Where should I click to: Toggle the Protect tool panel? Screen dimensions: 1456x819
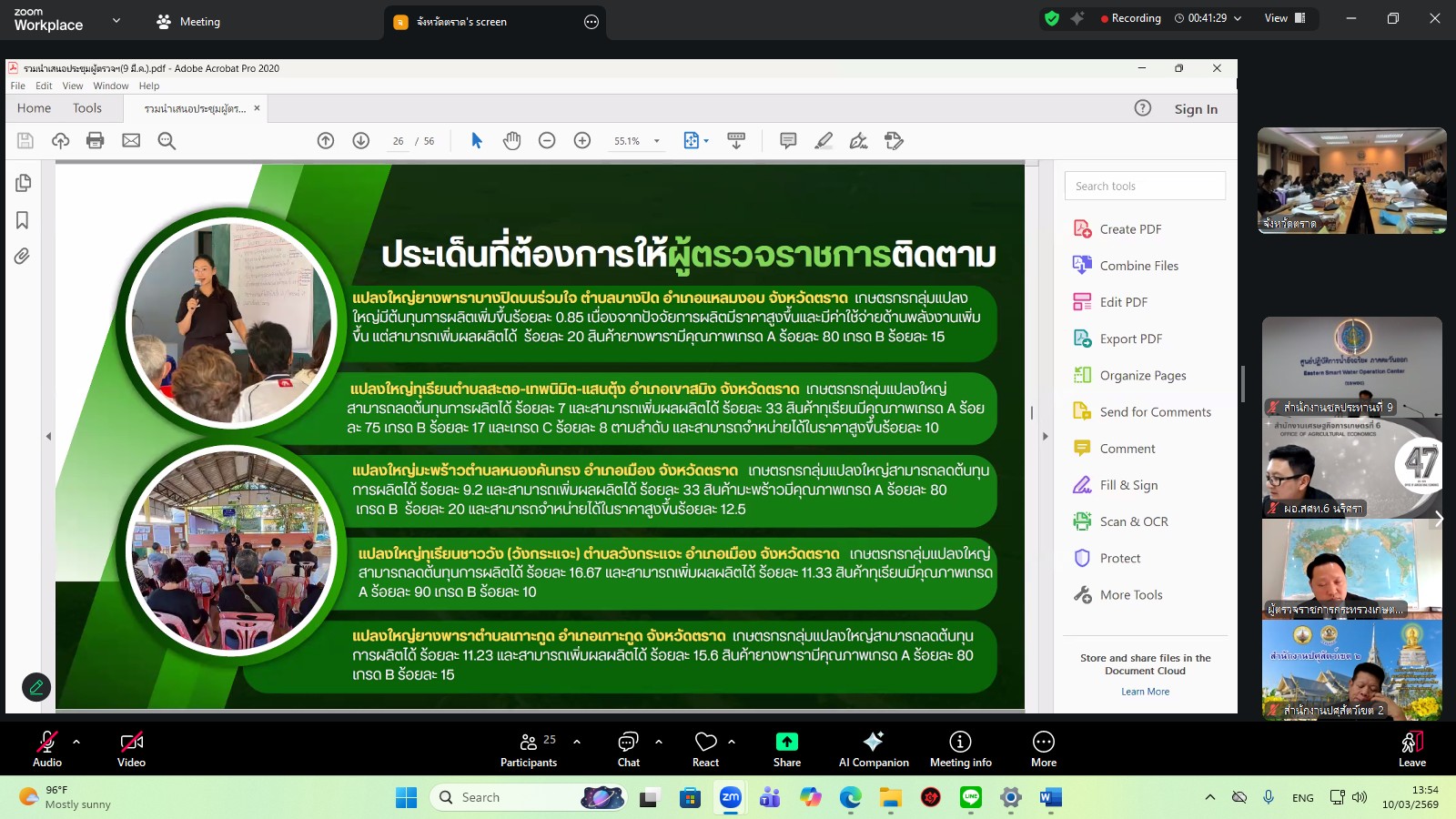tap(1119, 558)
